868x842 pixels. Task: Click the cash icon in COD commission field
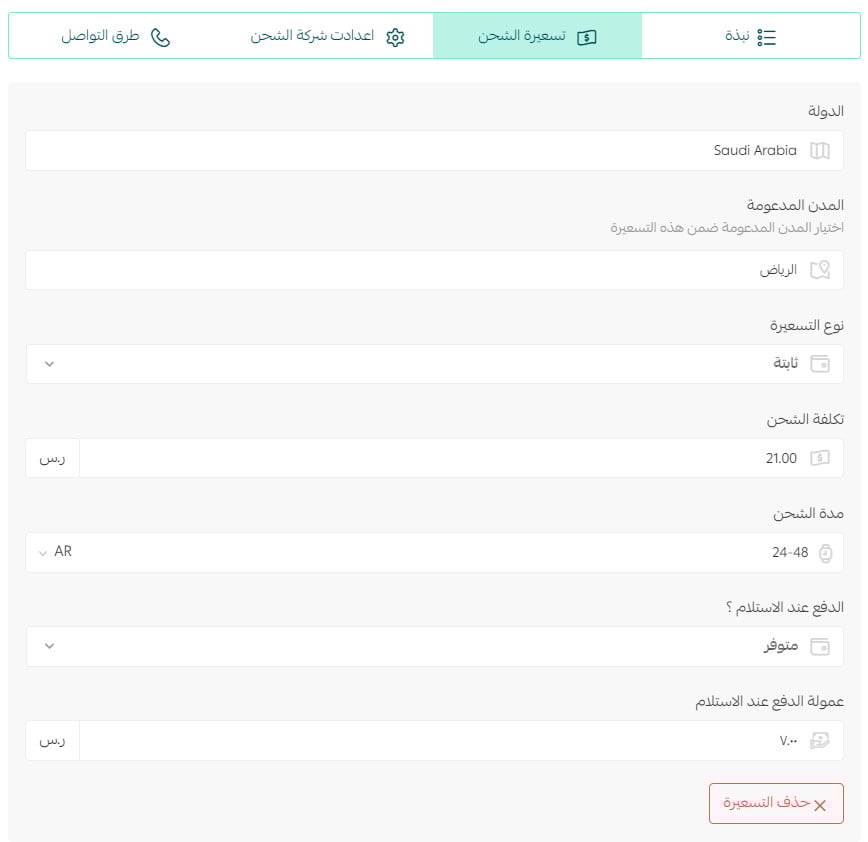click(820, 740)
